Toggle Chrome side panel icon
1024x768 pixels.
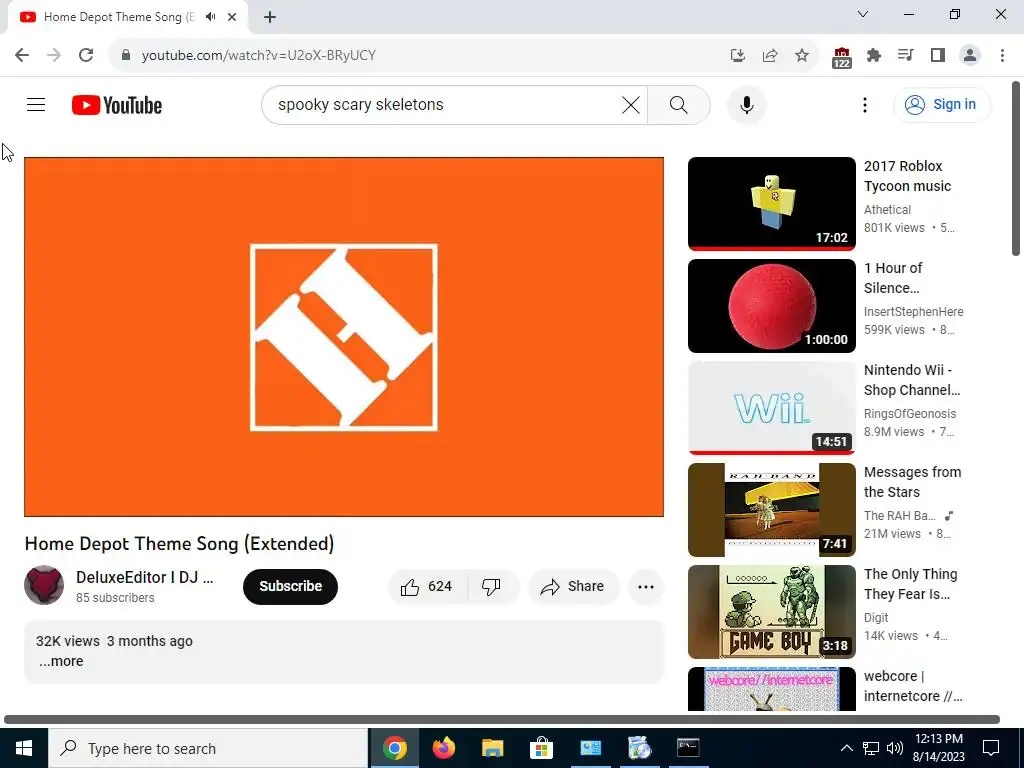[938, 55]
